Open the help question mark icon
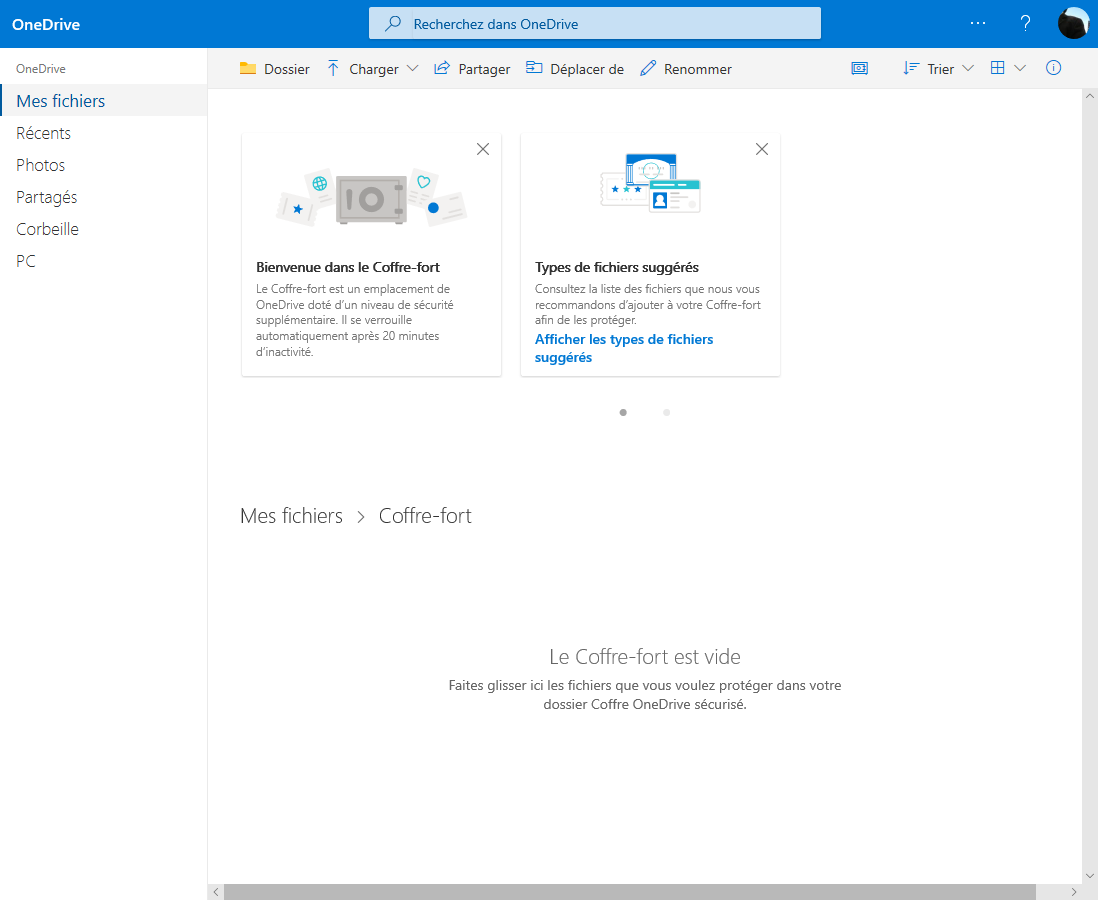The height and width of the screenshot is (900, 1098). (1025, 24)
